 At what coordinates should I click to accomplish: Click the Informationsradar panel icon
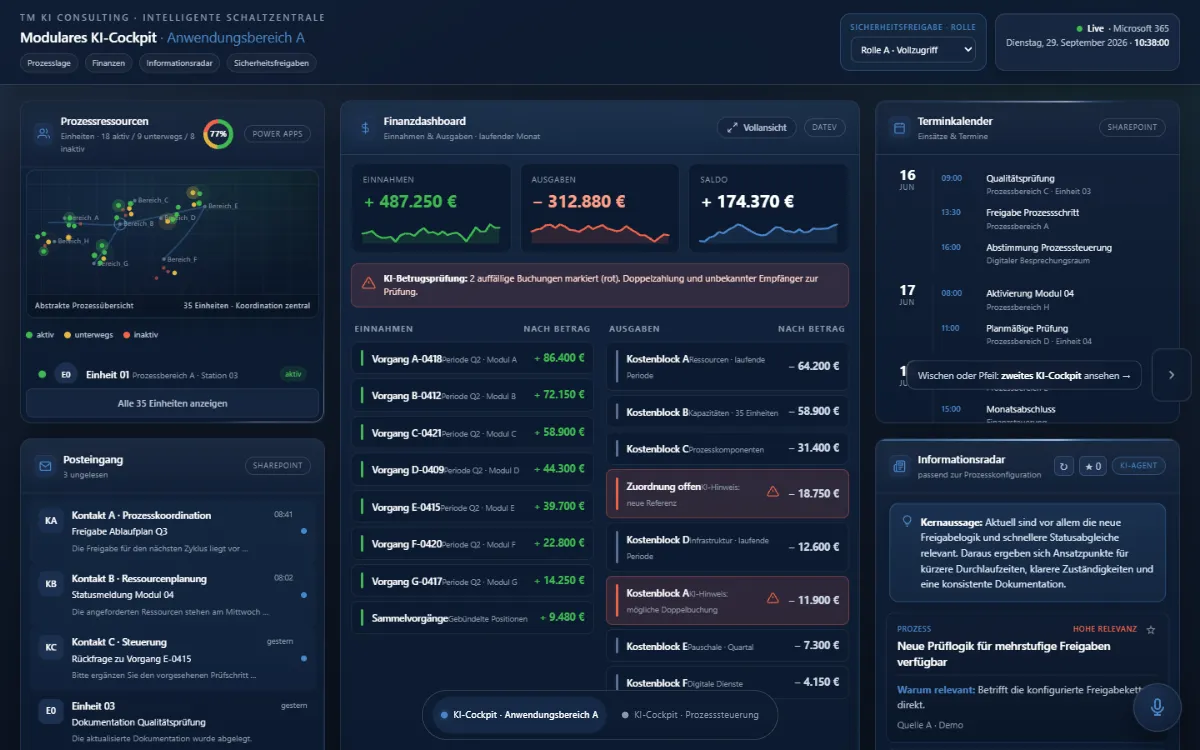[x=899, y=466]
